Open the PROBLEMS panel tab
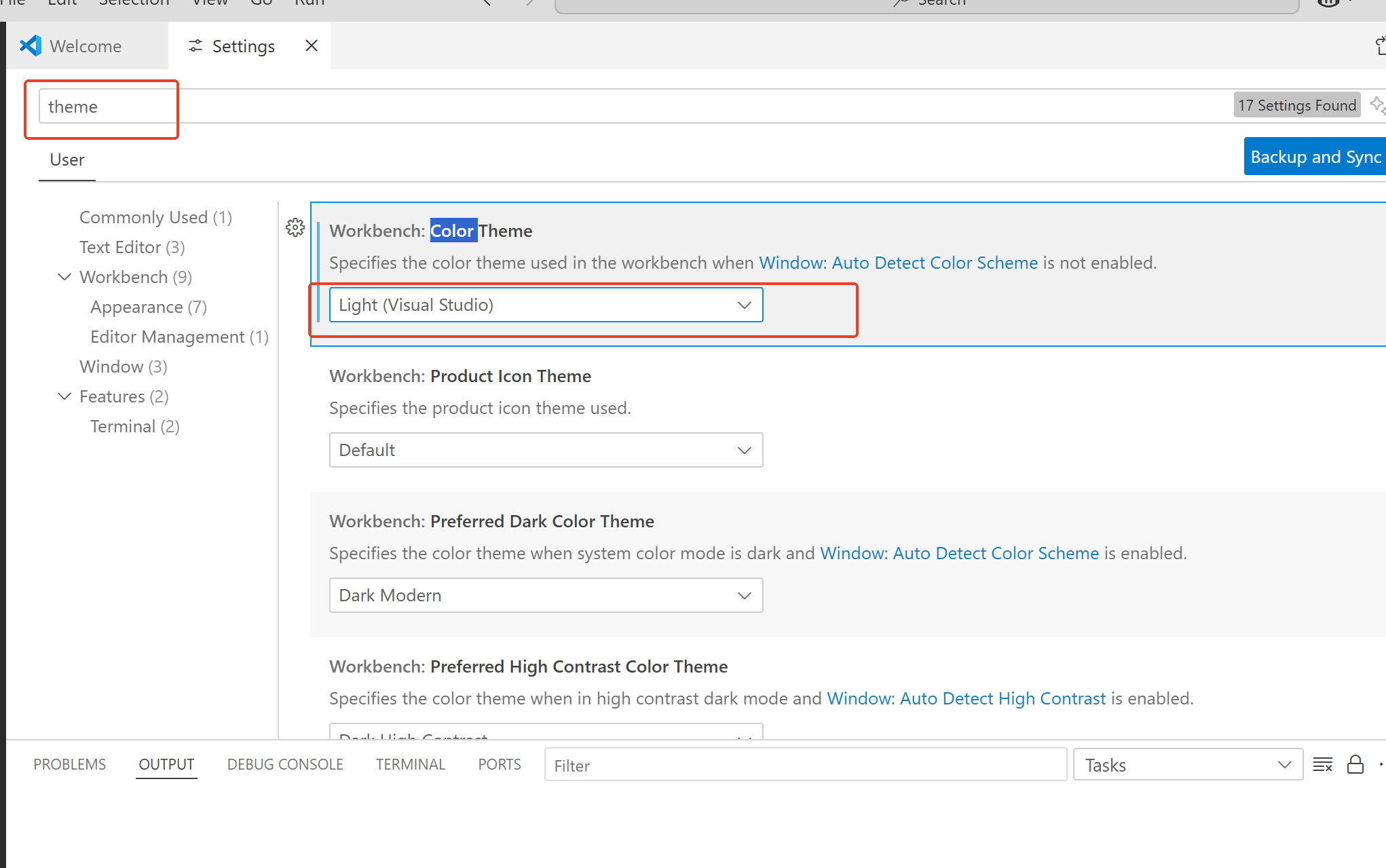1386x868 pixels. coord(70,765)
